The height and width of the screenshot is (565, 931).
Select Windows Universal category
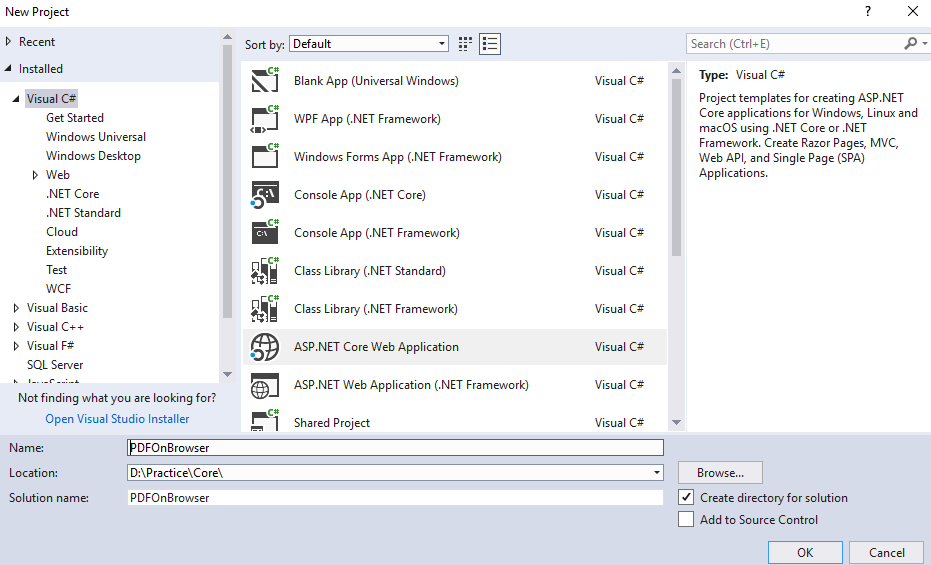click(96, 137)
